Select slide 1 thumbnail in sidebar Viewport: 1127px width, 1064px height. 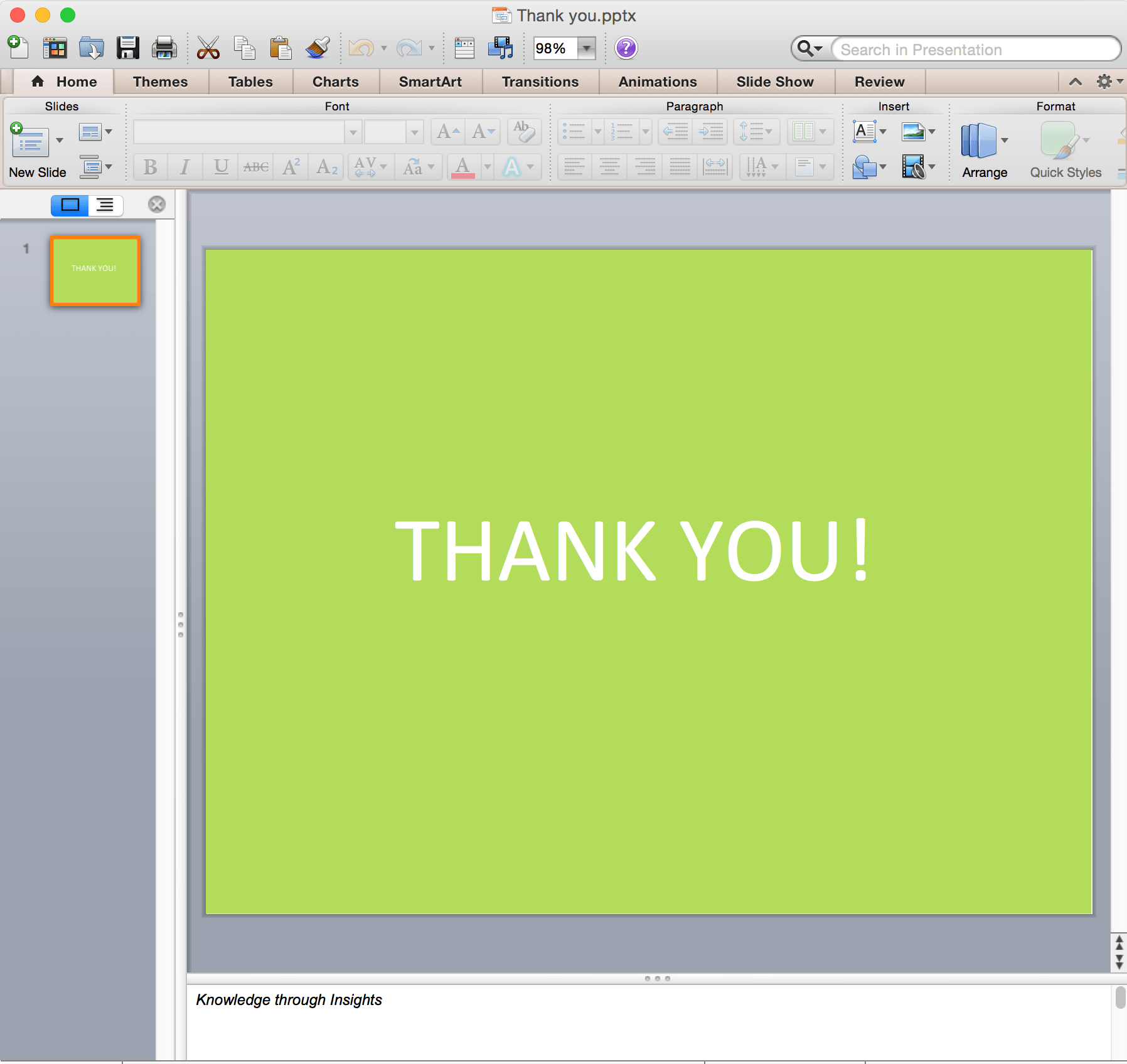(94, 270)
